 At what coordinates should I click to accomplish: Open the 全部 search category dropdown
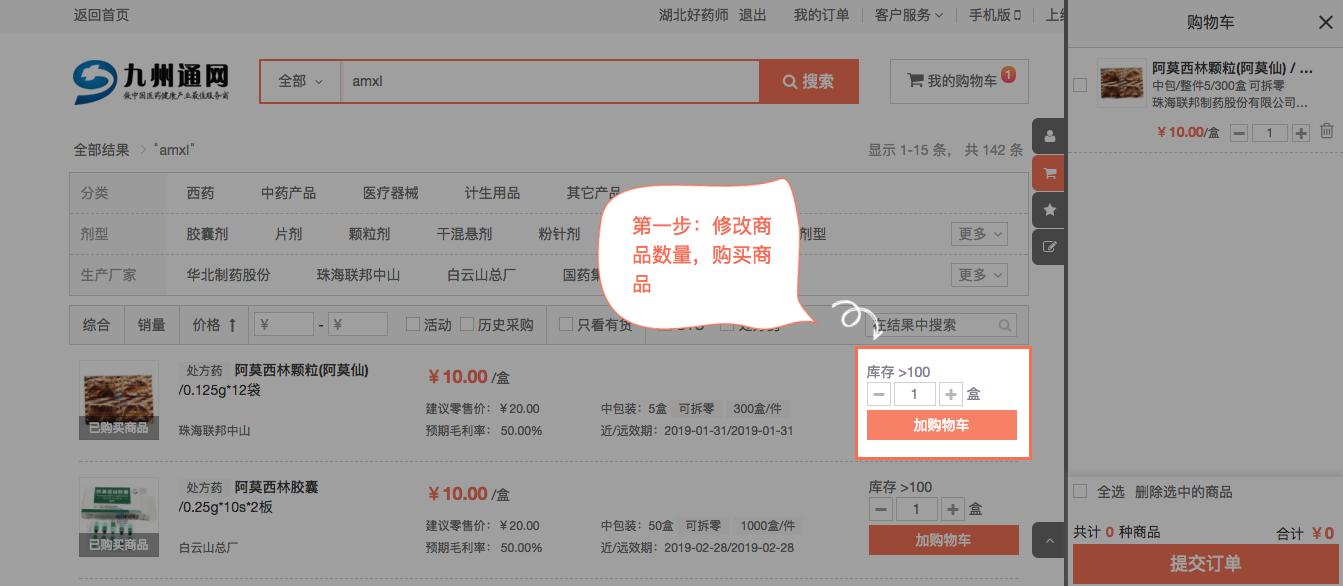click(x=300, y=81)
